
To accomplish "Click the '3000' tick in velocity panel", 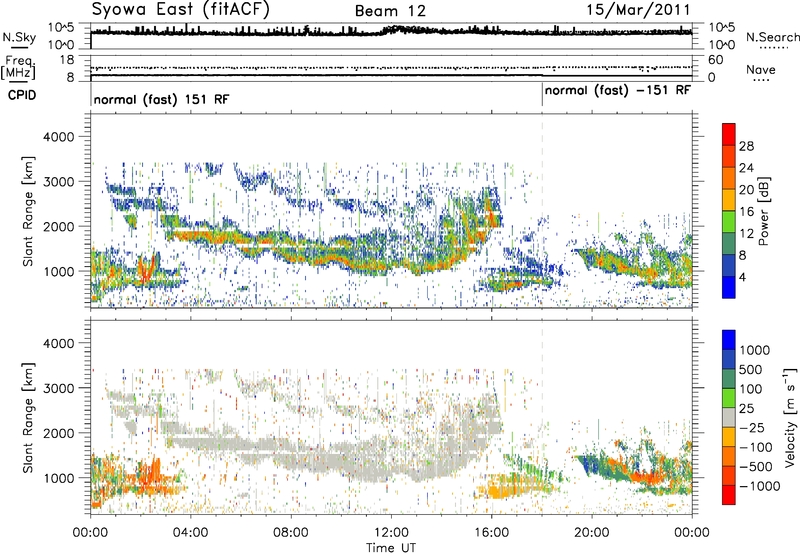I will click(59, 388).
